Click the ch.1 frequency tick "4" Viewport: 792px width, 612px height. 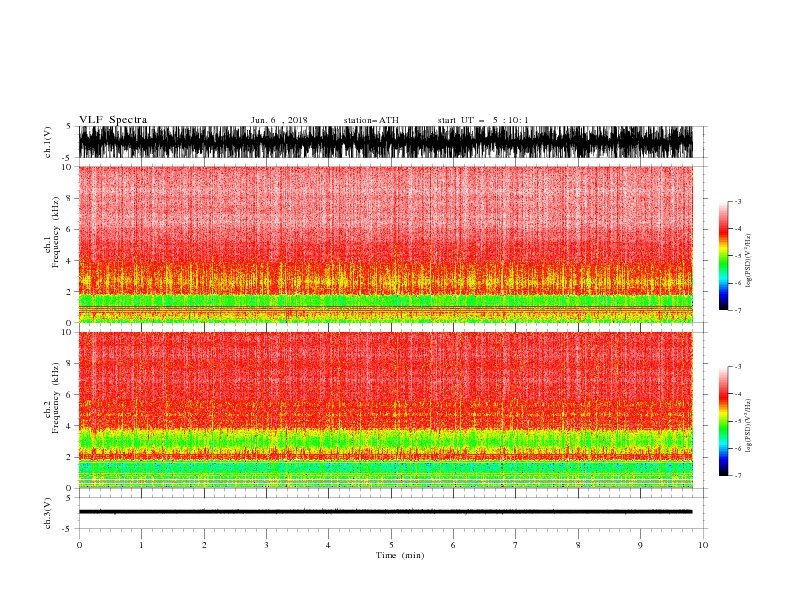[x=69, y=261]
